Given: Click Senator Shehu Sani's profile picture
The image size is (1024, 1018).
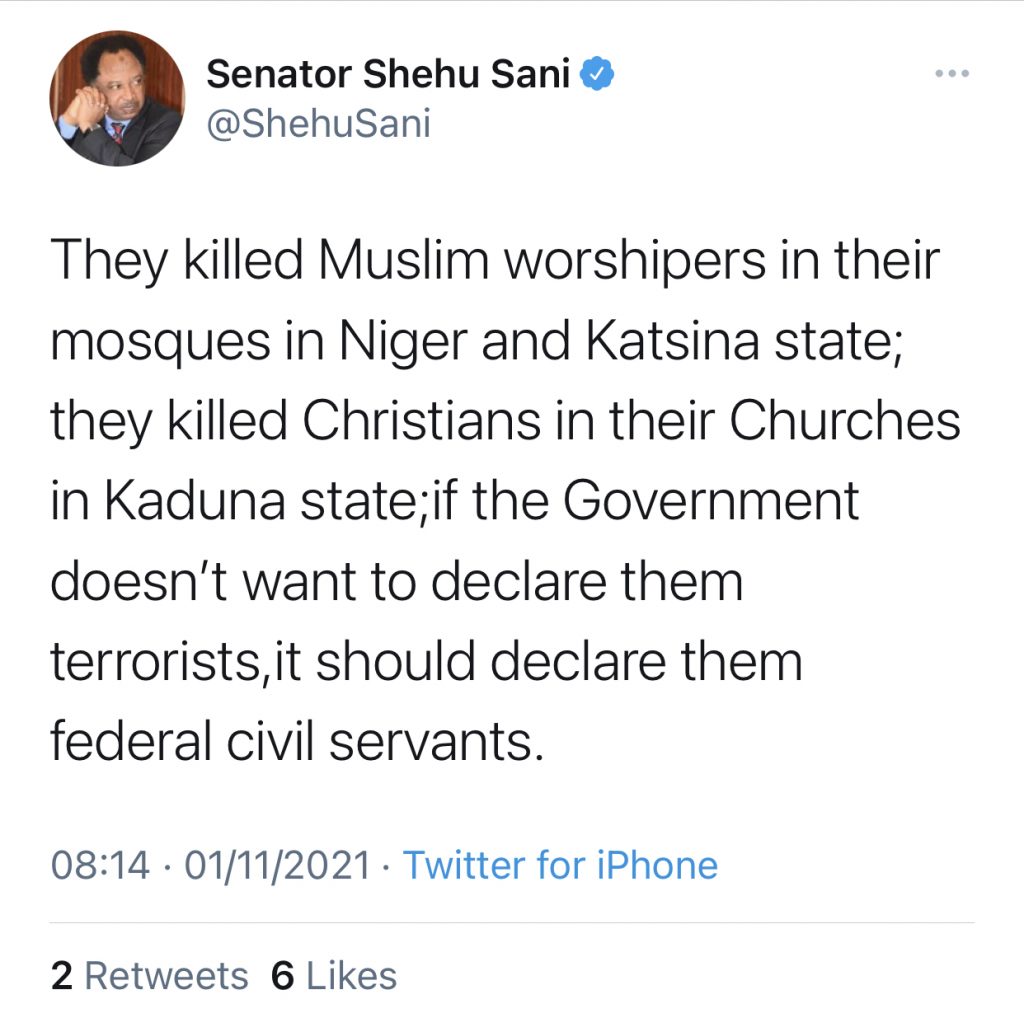Looking at the screenshot, I should point(118,97).
